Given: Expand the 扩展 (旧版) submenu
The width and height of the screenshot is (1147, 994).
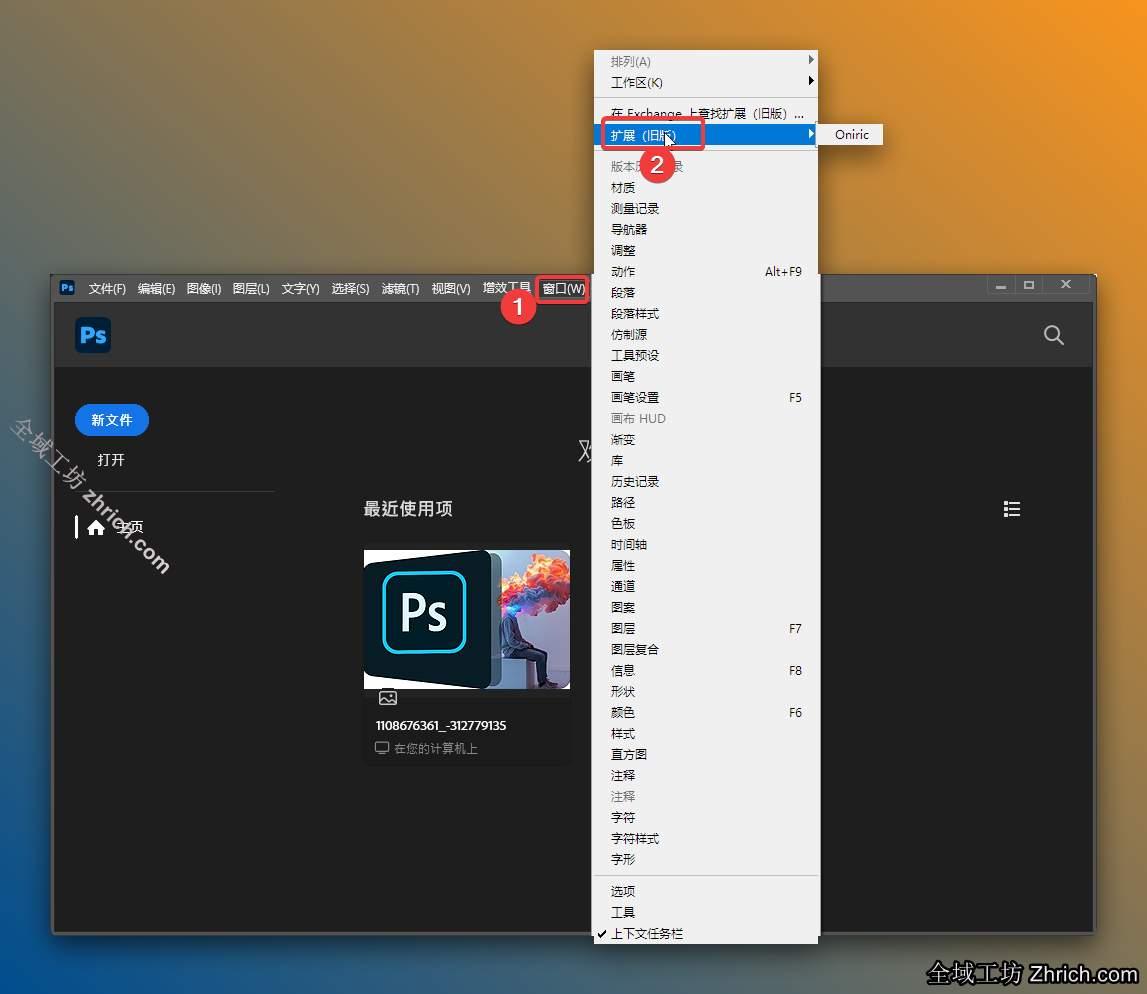Looking at the screenshot, I should 706,135.
